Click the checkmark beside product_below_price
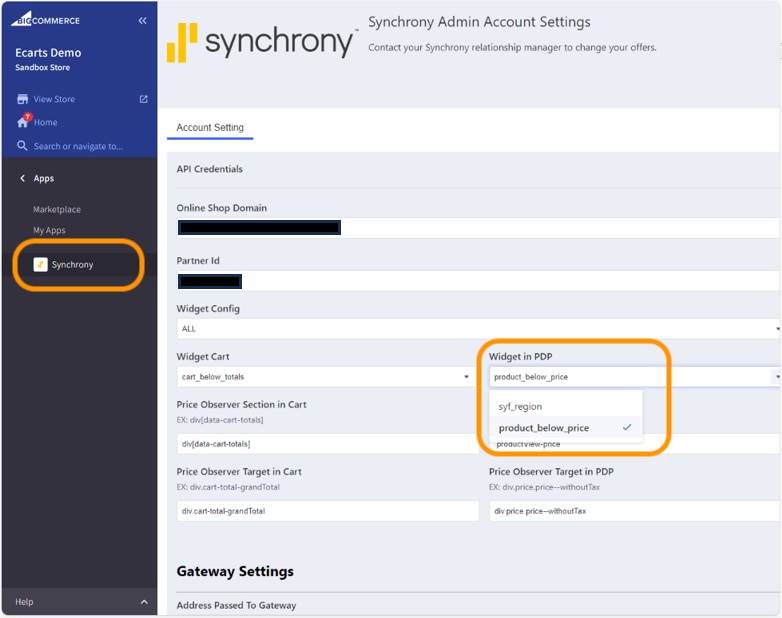Screen dimensions: 782x618 pyautogui.click(x=627, y=427)
